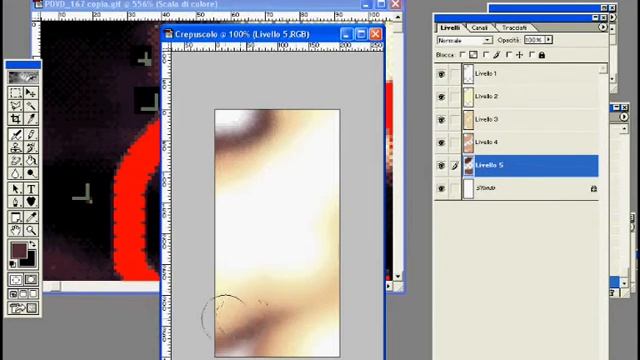Switch to Standard Mode editing icon
This screenshot has height=360, width=640.
pyautogui.click(x=16, y=280)
